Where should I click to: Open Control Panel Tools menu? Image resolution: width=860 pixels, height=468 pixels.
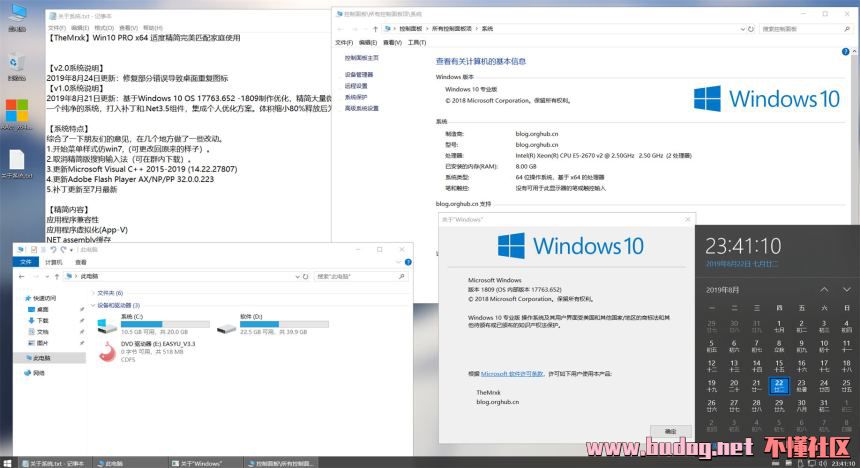[417, 42]
